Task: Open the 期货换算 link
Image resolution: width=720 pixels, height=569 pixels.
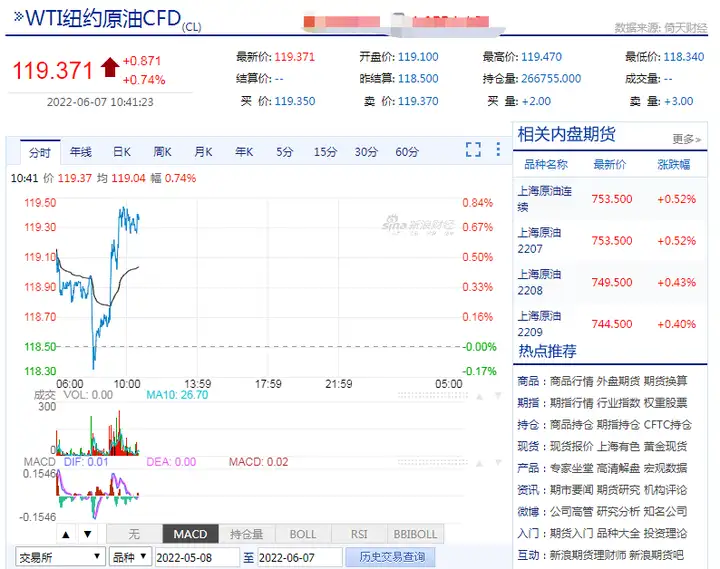Action: [x=665, y=381]
